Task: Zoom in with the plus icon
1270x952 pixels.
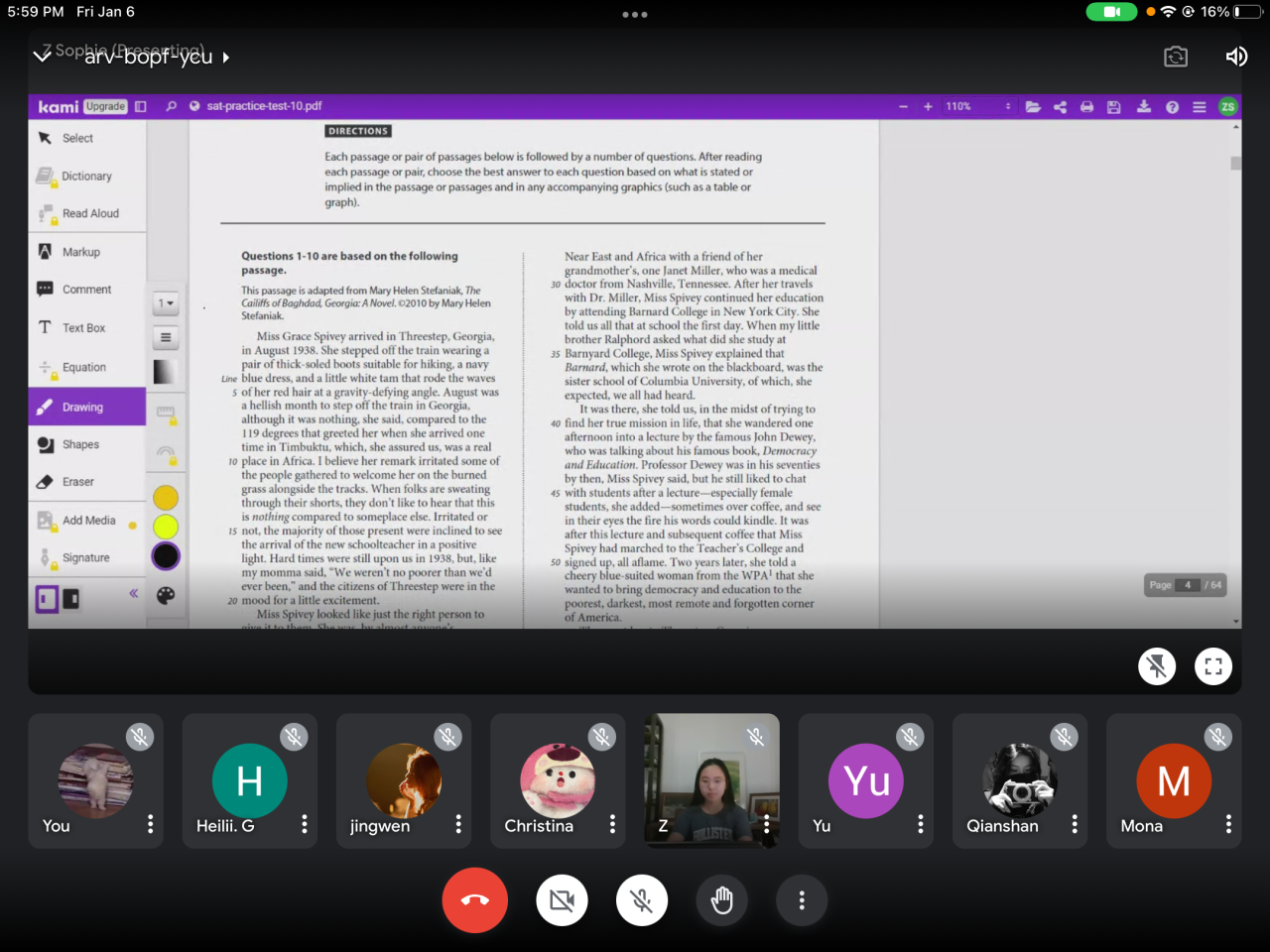Action: pyautogui.click(x=928, y=106)
